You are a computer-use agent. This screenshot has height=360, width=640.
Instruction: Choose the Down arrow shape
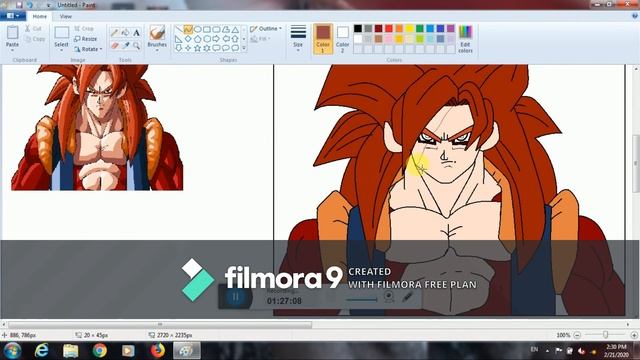click(179, 48)
